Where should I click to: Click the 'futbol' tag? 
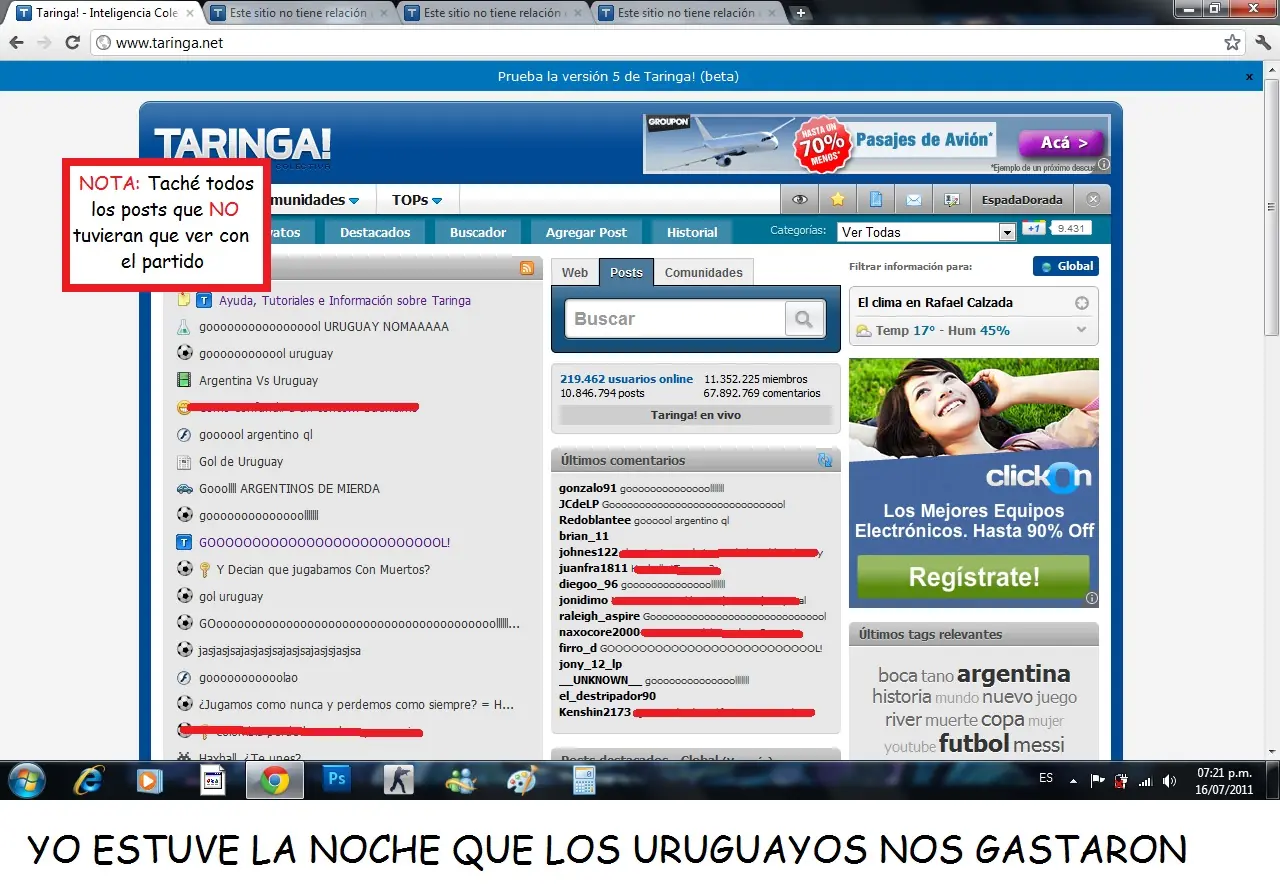[x=974, y=744]
